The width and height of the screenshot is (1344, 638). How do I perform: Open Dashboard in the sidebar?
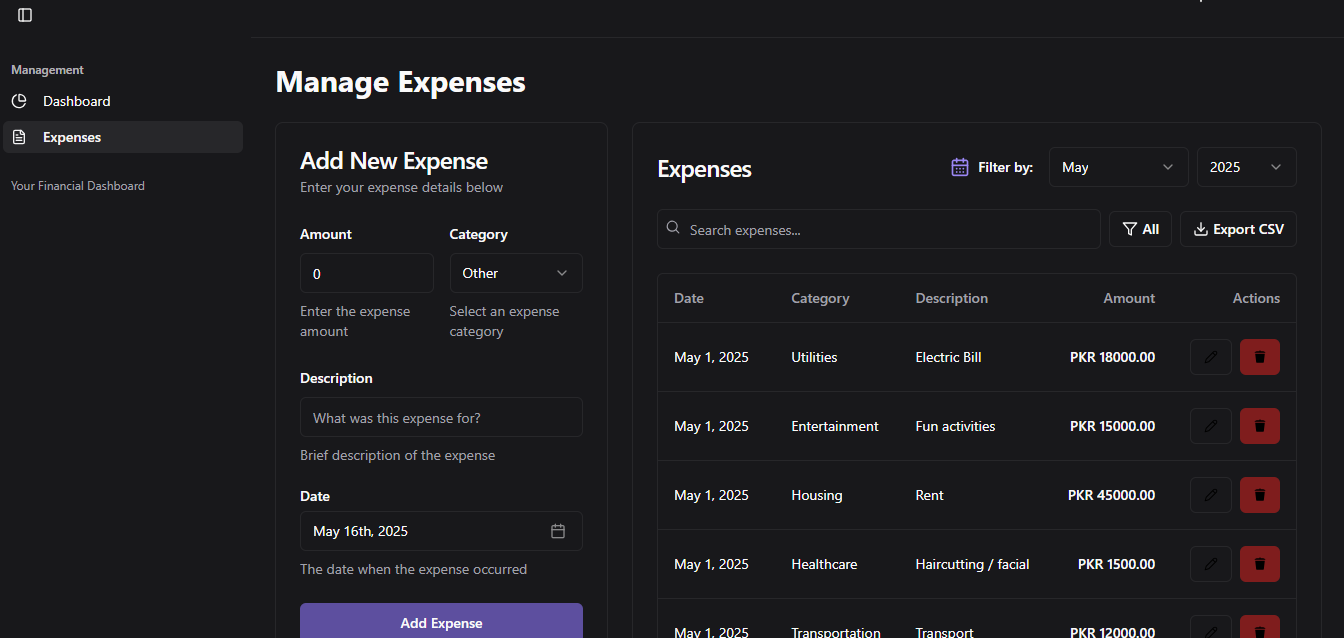[76, 101]
